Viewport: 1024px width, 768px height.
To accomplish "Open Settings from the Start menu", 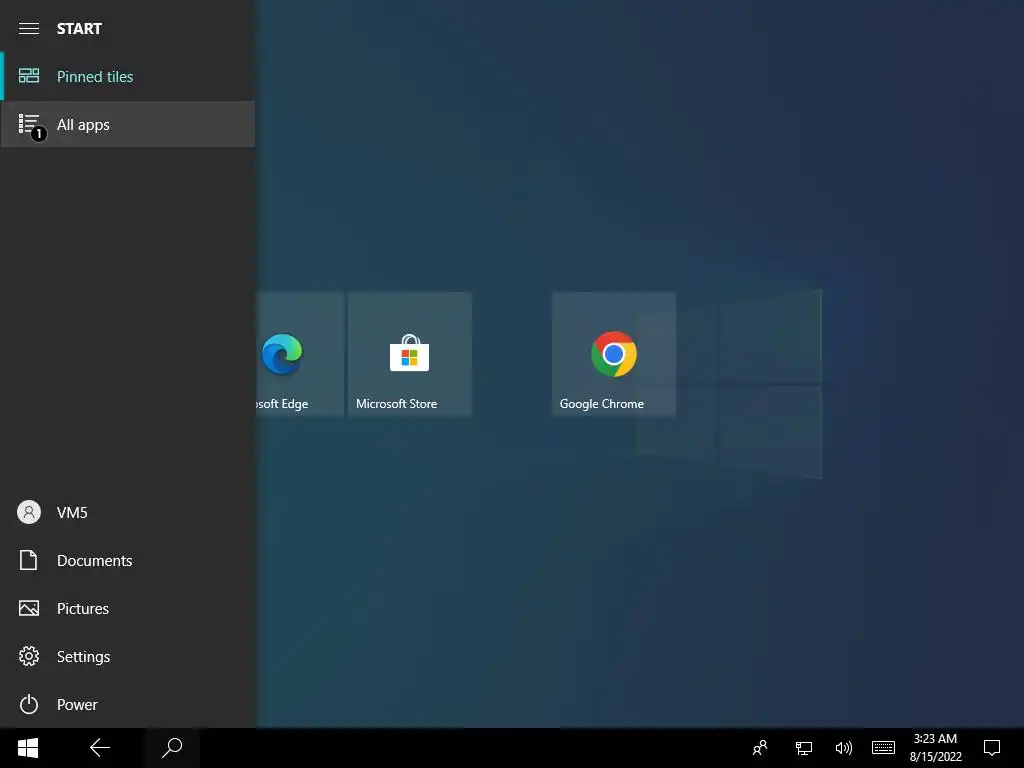I will [x=128, y=656].
